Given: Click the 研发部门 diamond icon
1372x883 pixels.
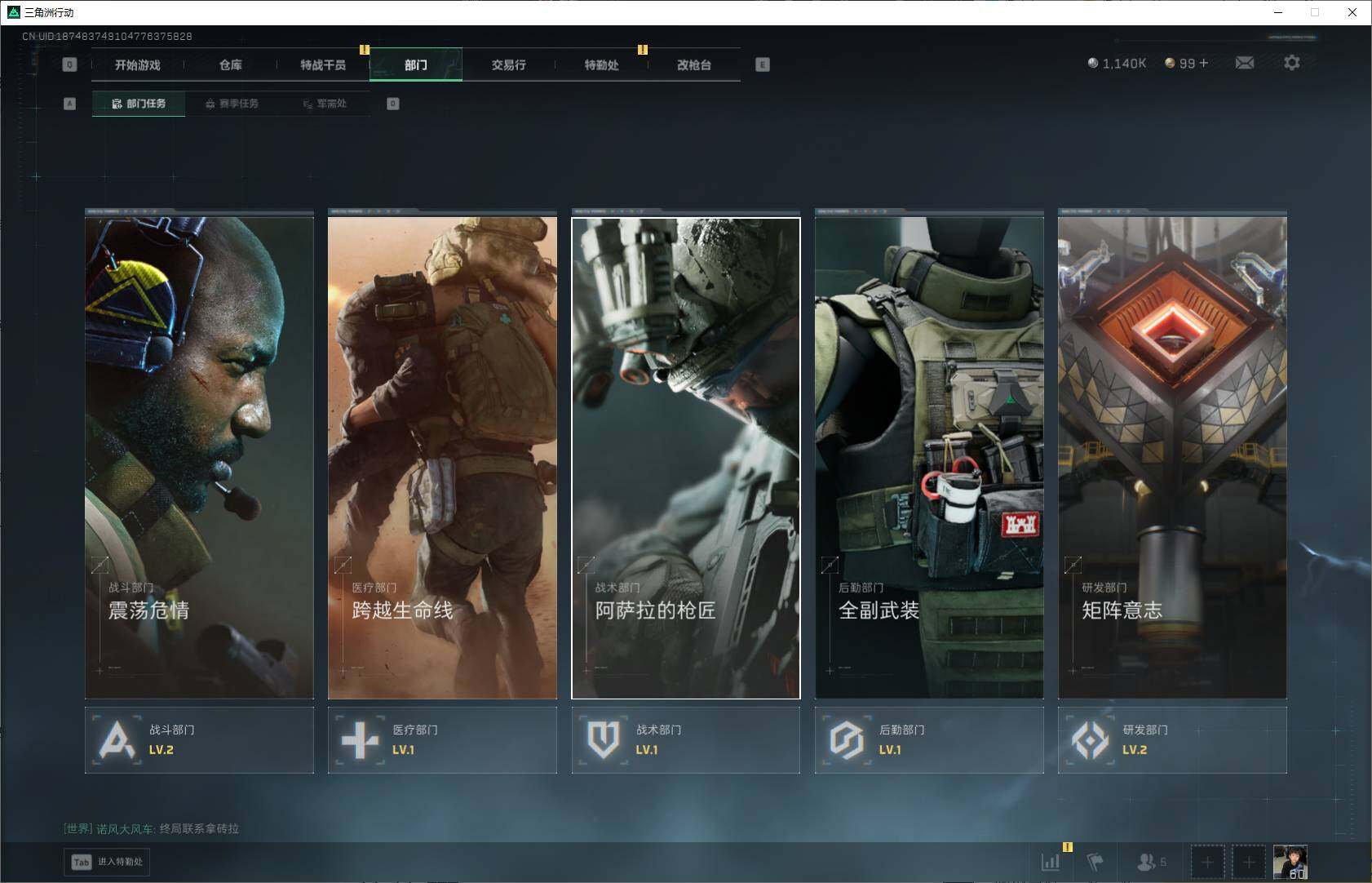Looking at the screenshot, I should (x=1090, y=739).
